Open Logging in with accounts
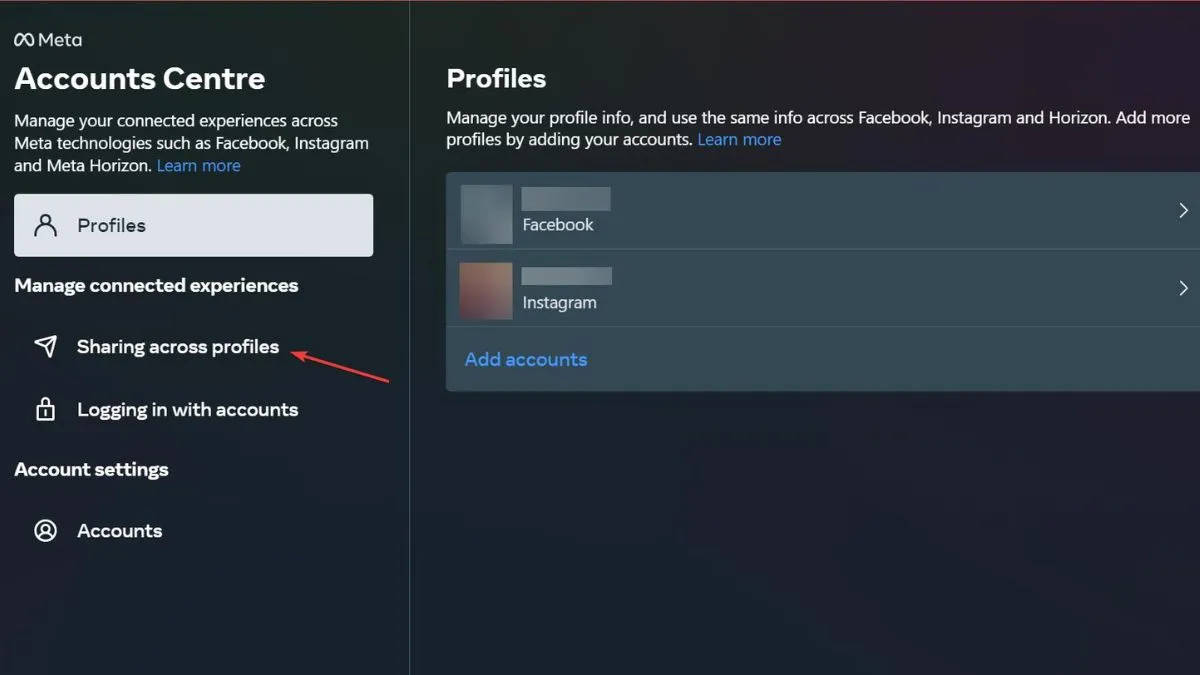Screen dimensions: 1200x675 tap(188, 409)
